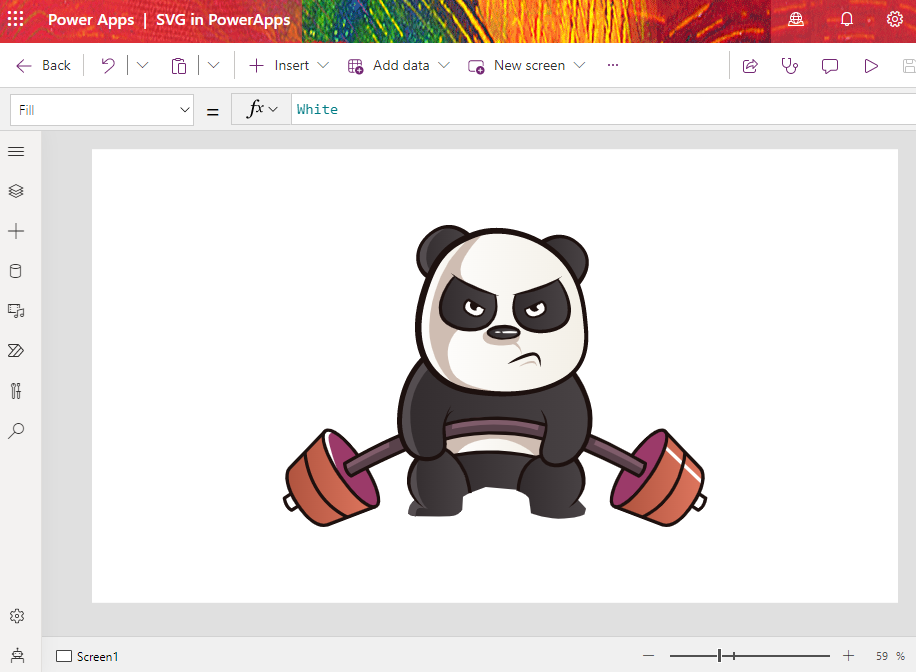Expand the Add data chevron
This screenshot has height=672, width=916.
click(444, 65)
